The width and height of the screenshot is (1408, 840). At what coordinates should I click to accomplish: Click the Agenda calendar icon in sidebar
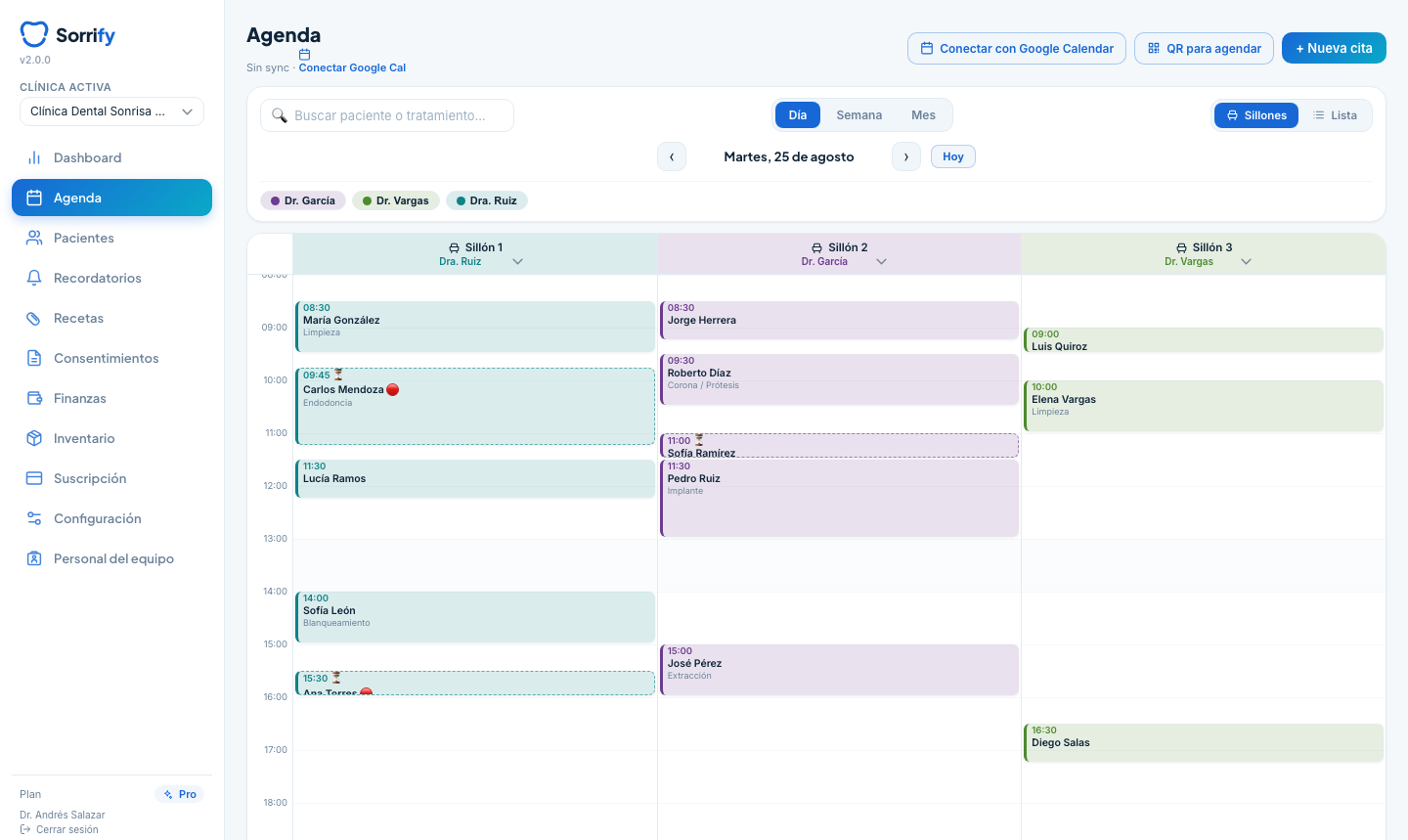[34, 198]
